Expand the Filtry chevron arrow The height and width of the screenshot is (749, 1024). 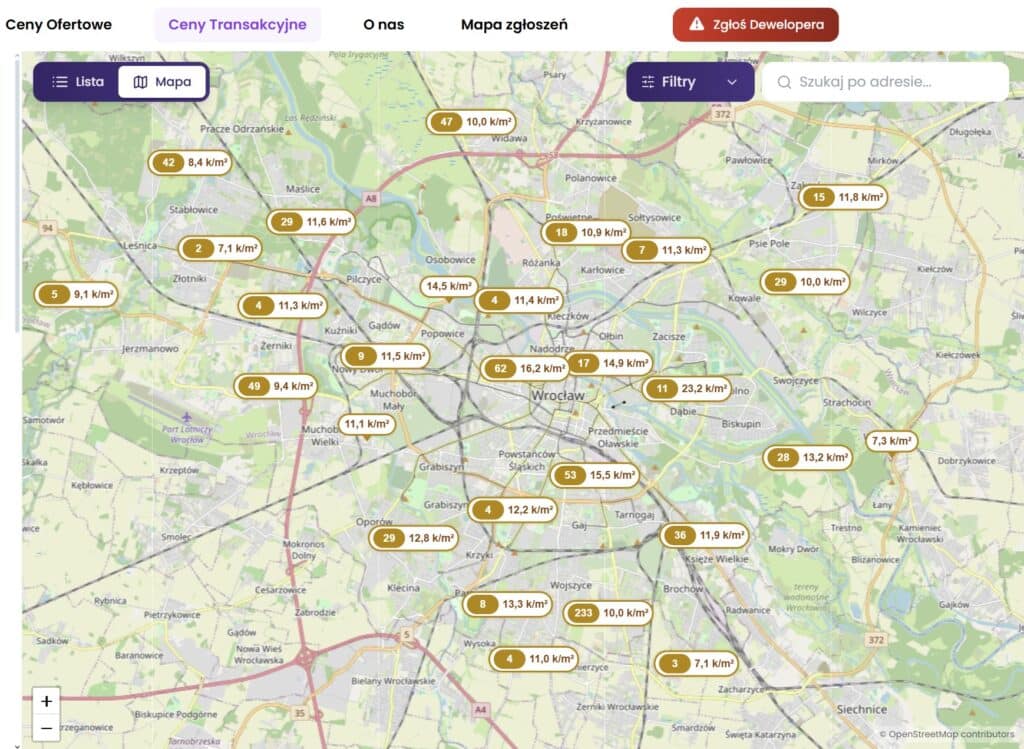[732, 82]
